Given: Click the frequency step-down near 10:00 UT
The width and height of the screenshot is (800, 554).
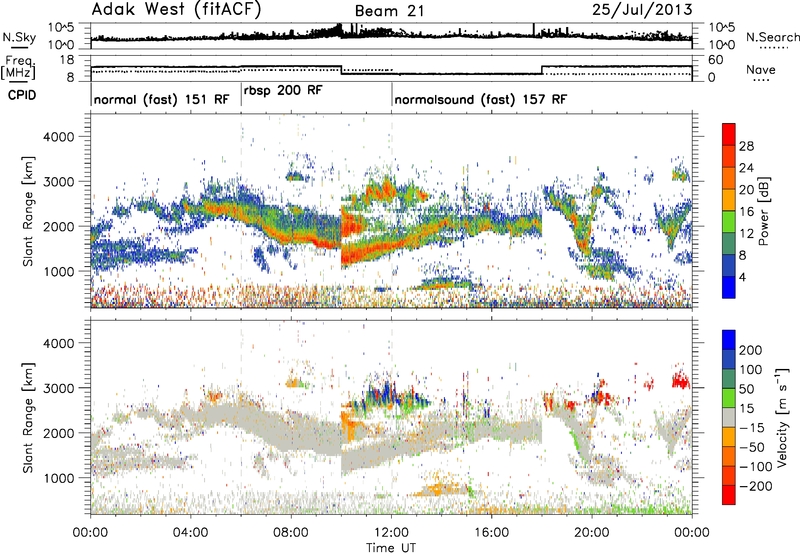Looking at the screenshot, I should (341, 70).
